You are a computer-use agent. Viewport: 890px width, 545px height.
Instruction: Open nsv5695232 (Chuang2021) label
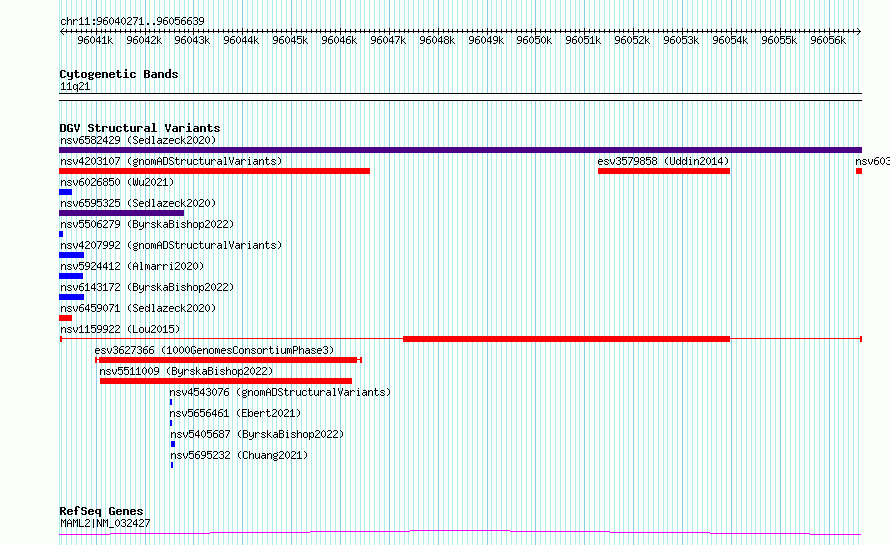pyautogui.click(x=239, y=455)
